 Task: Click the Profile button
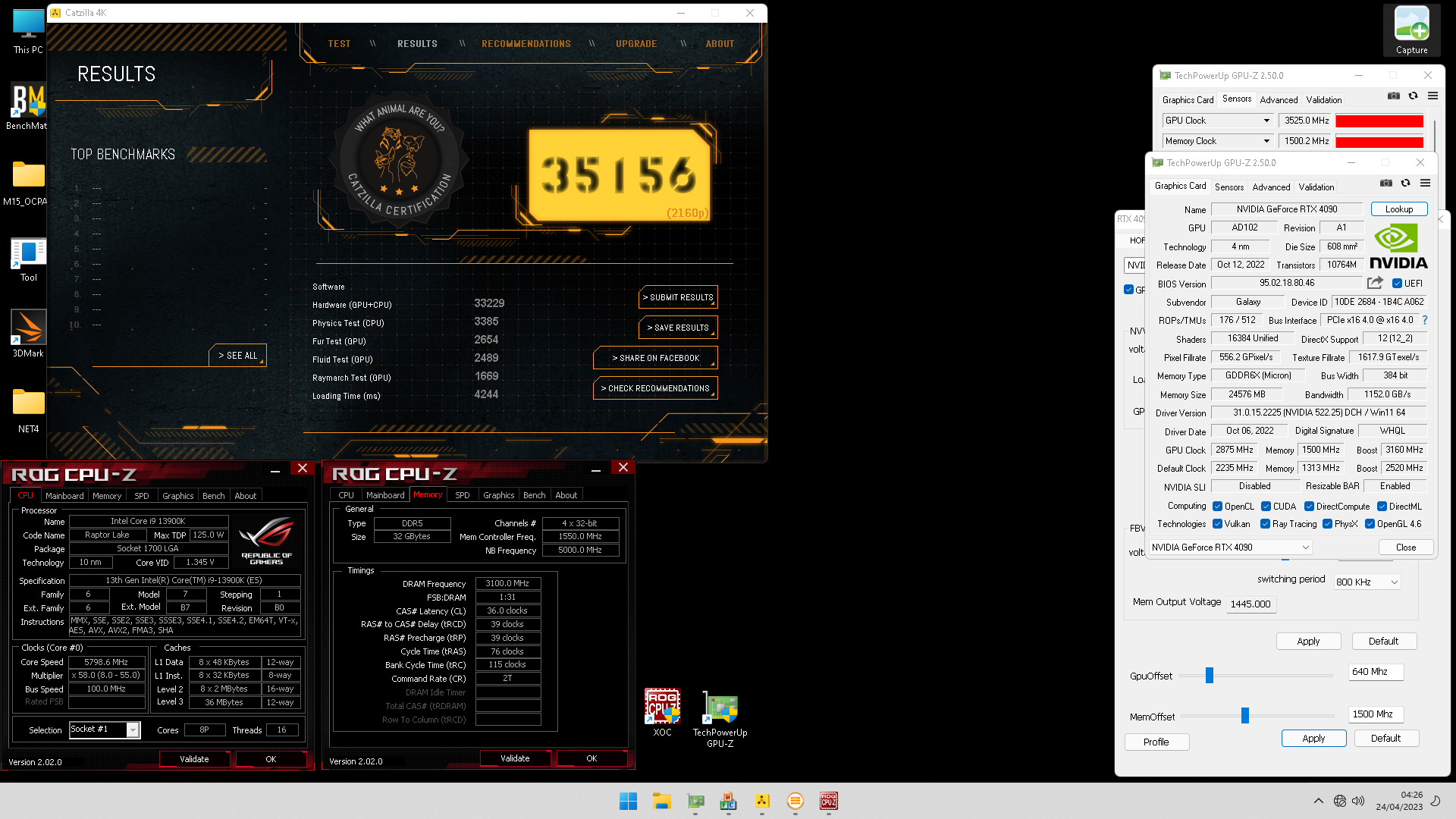[x=1156, y=742]
